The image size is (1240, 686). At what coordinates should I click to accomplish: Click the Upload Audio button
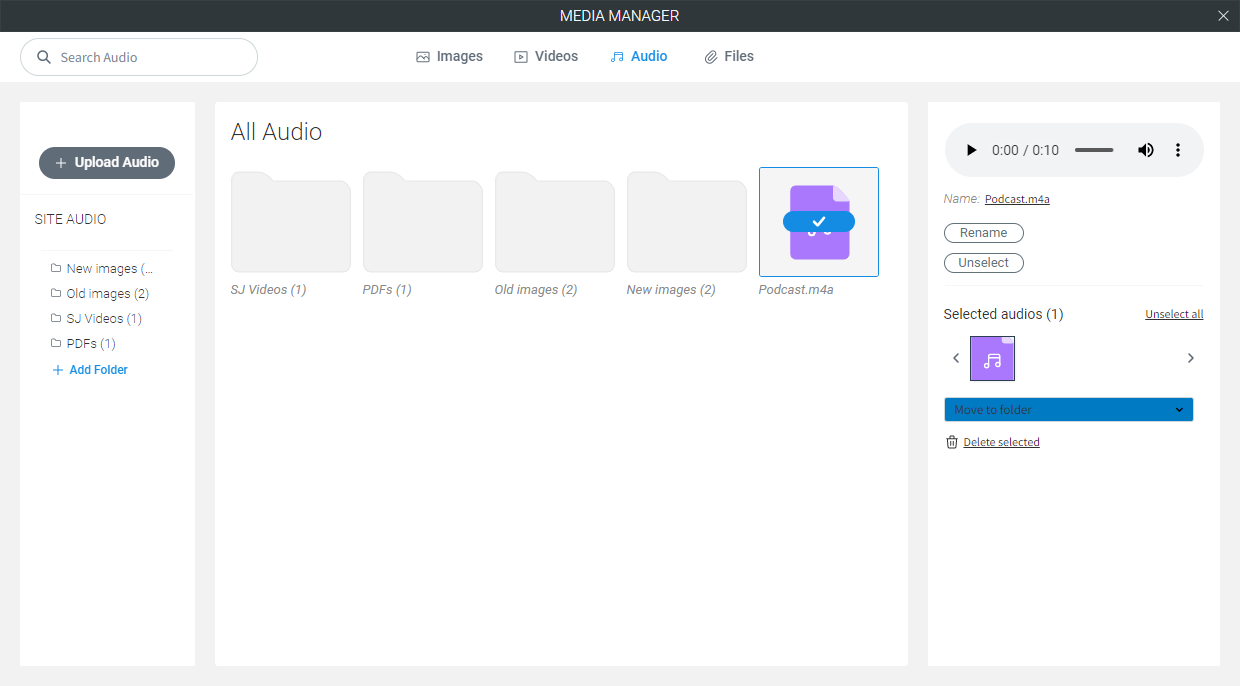107,163
